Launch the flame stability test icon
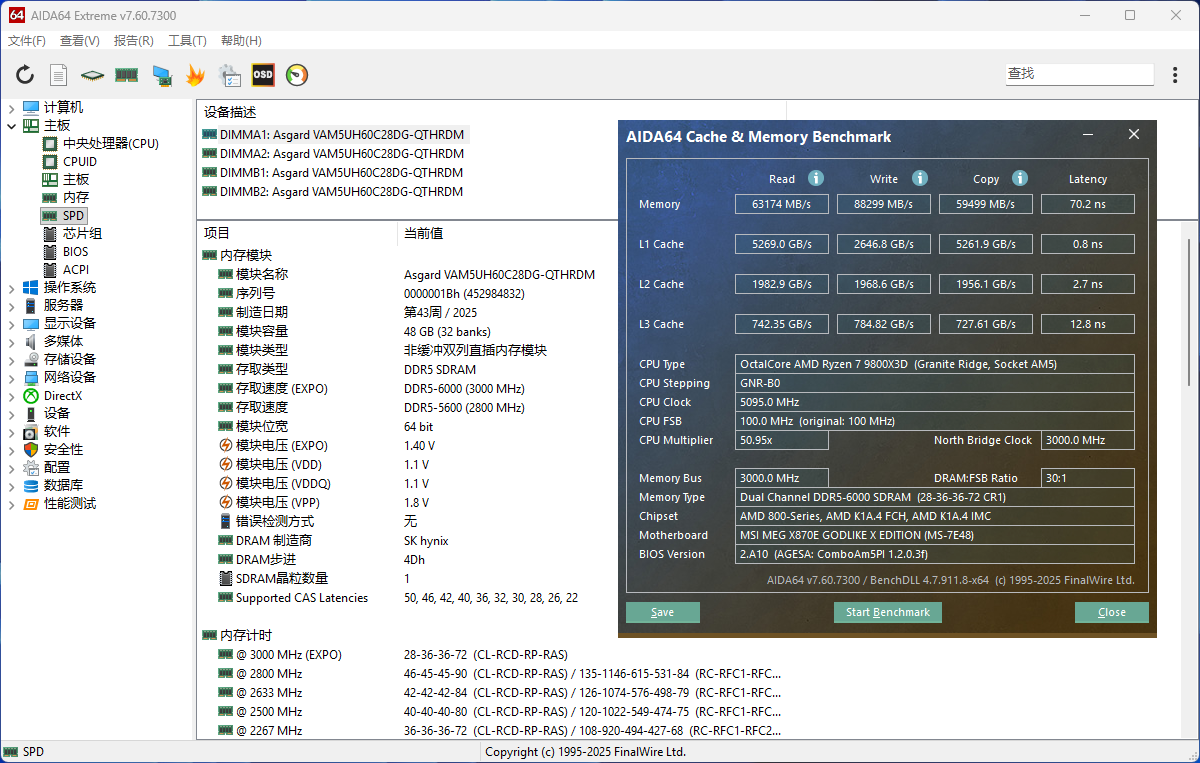Viewport: 1200px width, 763px height. point(195,75)
